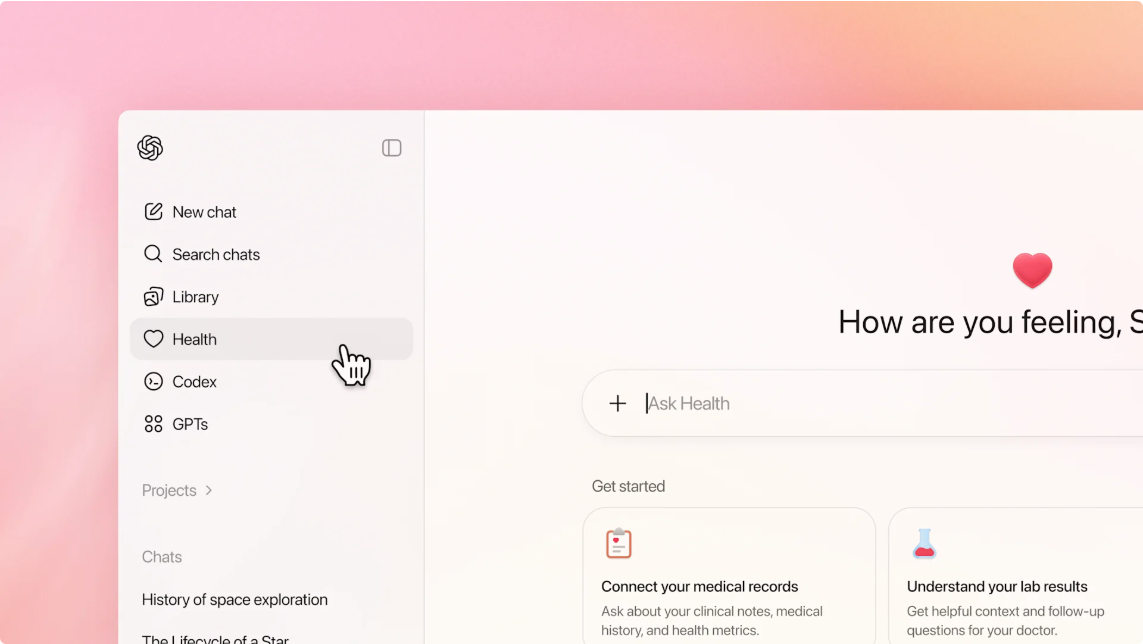Open The Lifecycle of a Star chat
The image size is (1143, 644).
215,639
